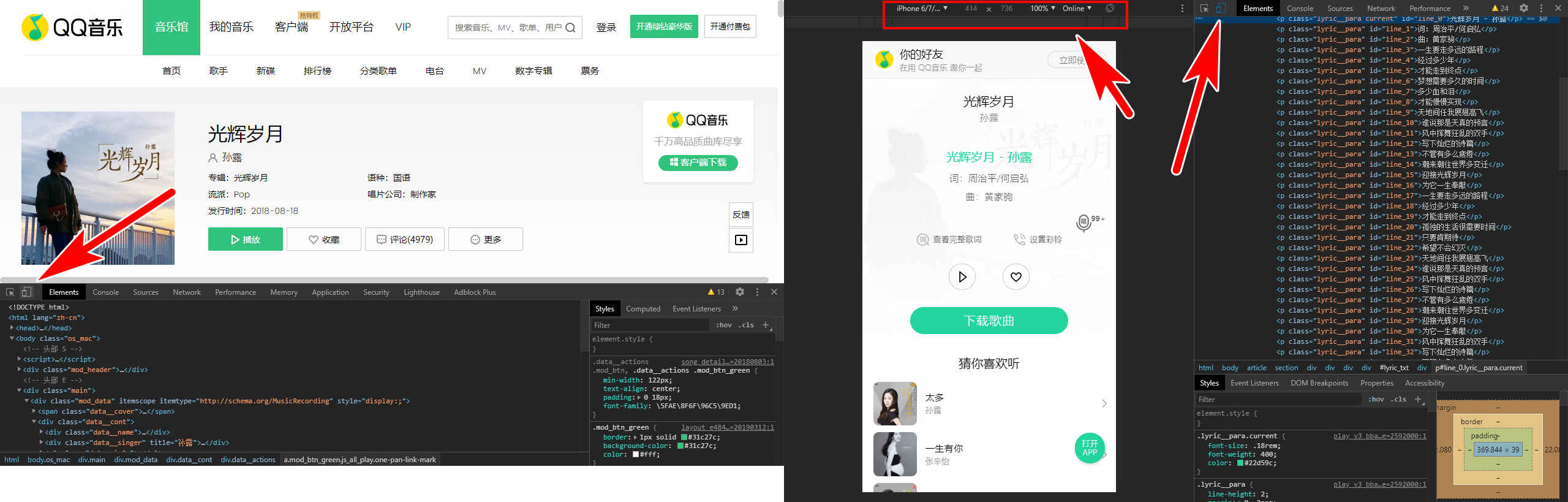Image resolution: width=1568 pixels, height=502 pixels.
Task: Click the inspect-element icon in the mobile-view DevTools
Action: [x=1204, y=8]
